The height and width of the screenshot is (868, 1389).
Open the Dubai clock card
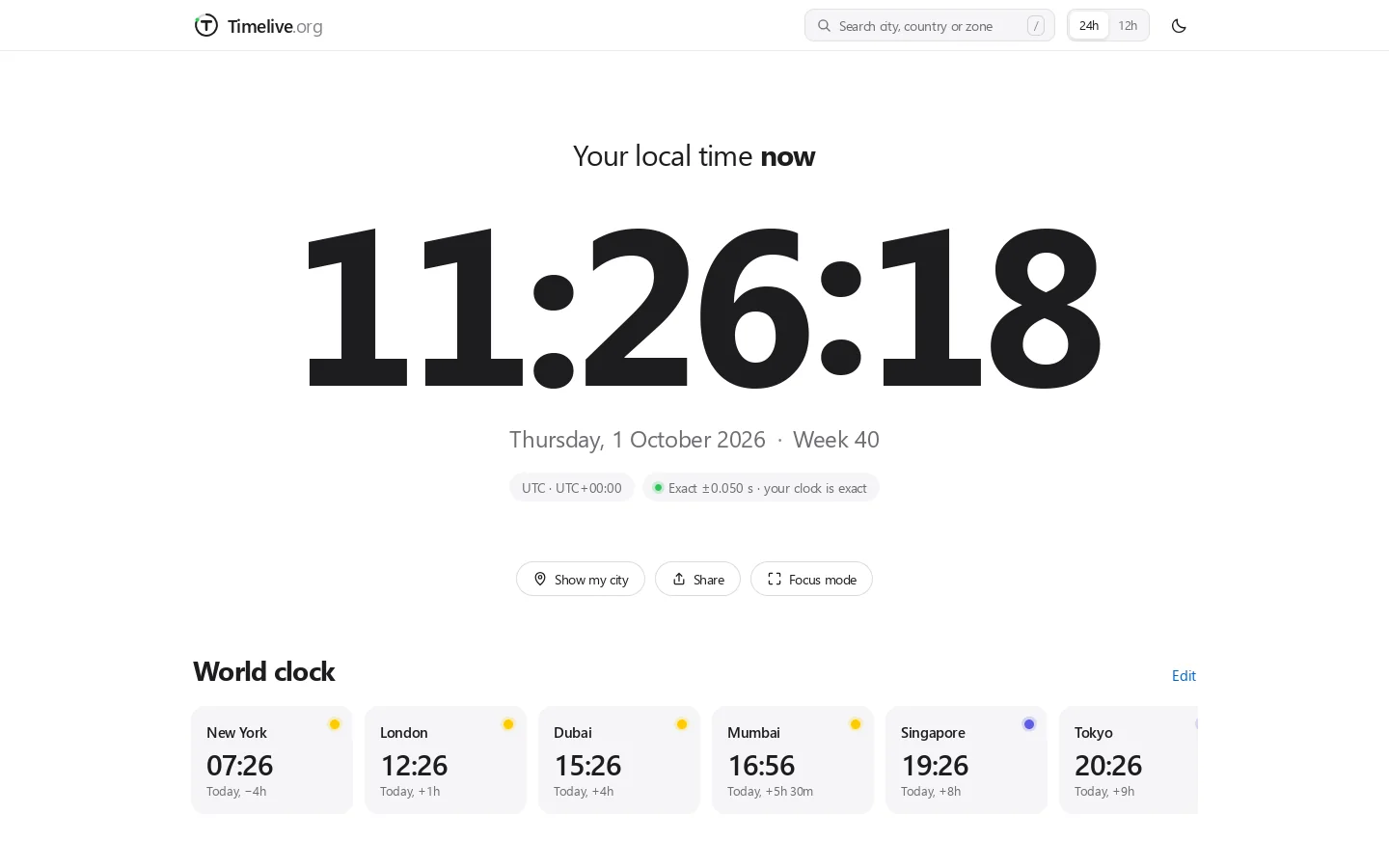point(619,760)
